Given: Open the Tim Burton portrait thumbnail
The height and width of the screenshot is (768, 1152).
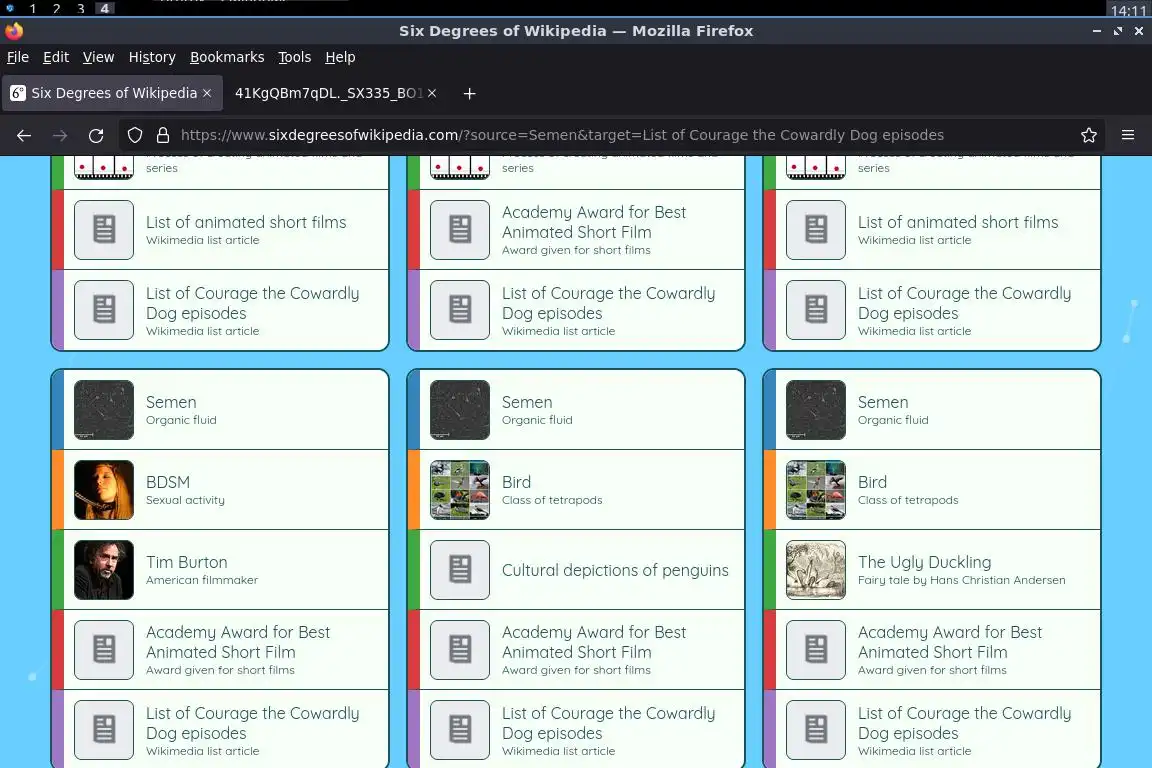Looking at the screenshot, I should pos(104,570).
